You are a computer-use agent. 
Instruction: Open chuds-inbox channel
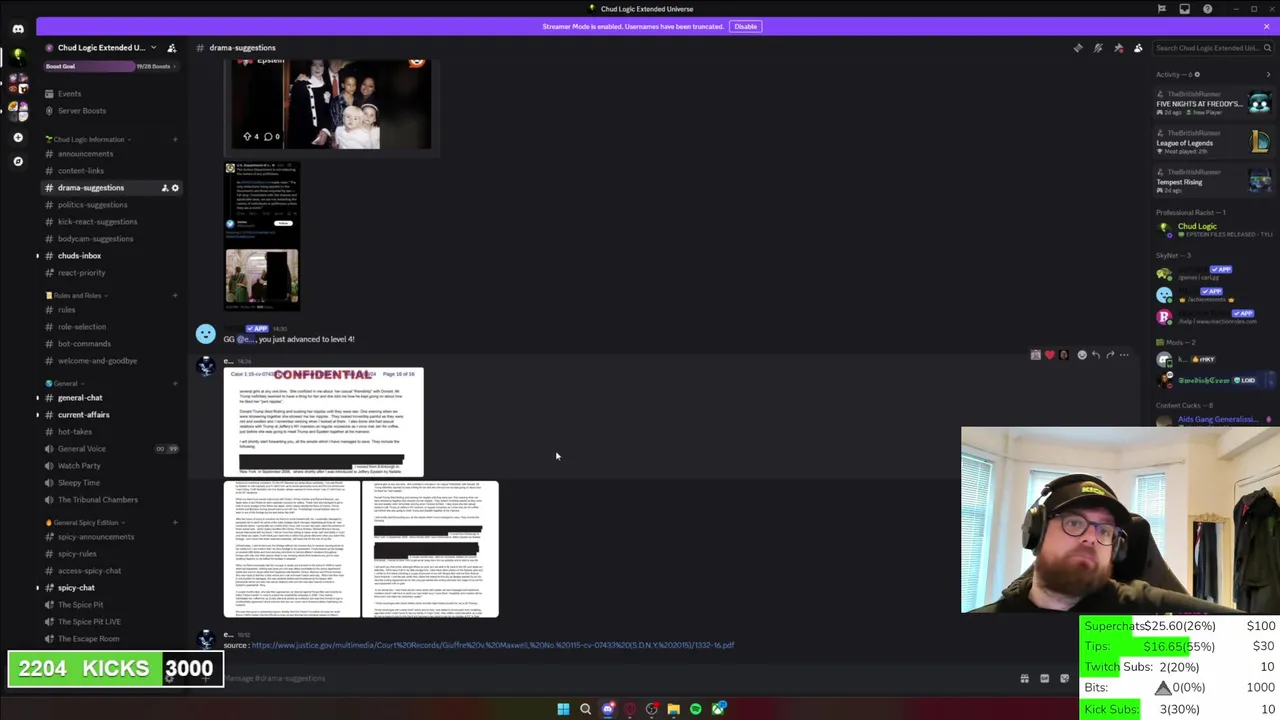coord(110,256)
